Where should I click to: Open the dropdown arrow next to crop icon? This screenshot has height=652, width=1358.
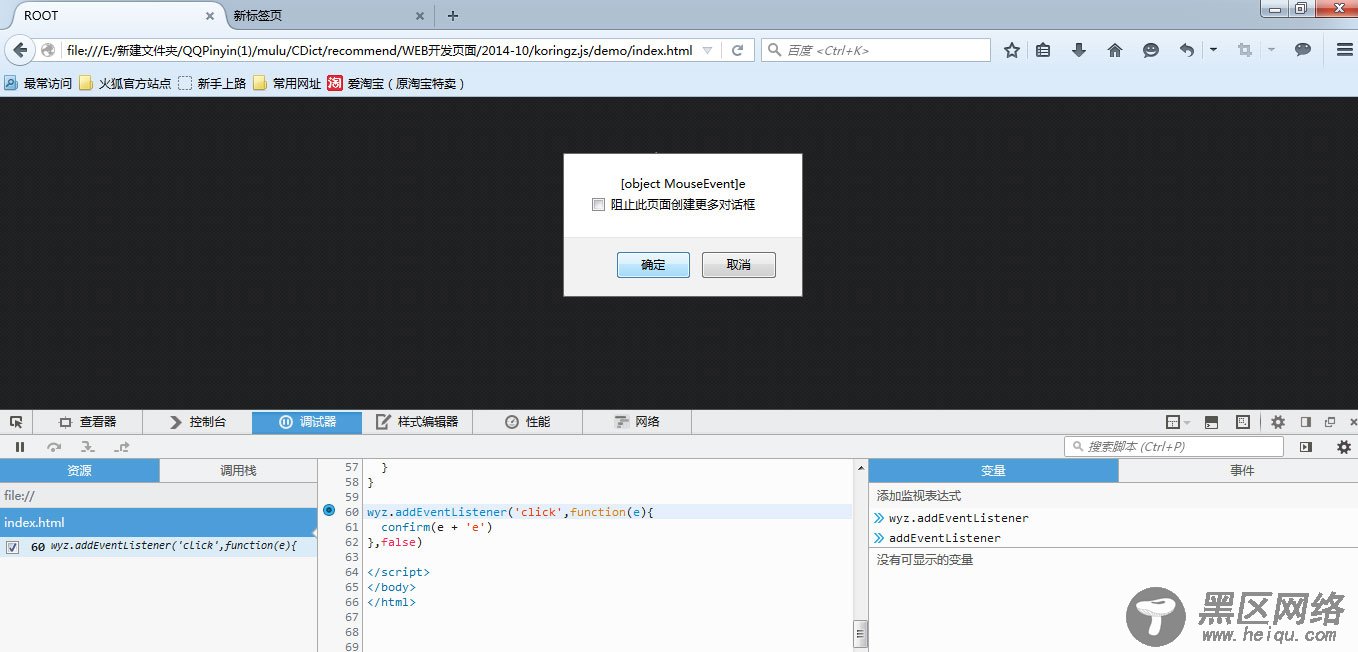click(x=1271, y=50)
